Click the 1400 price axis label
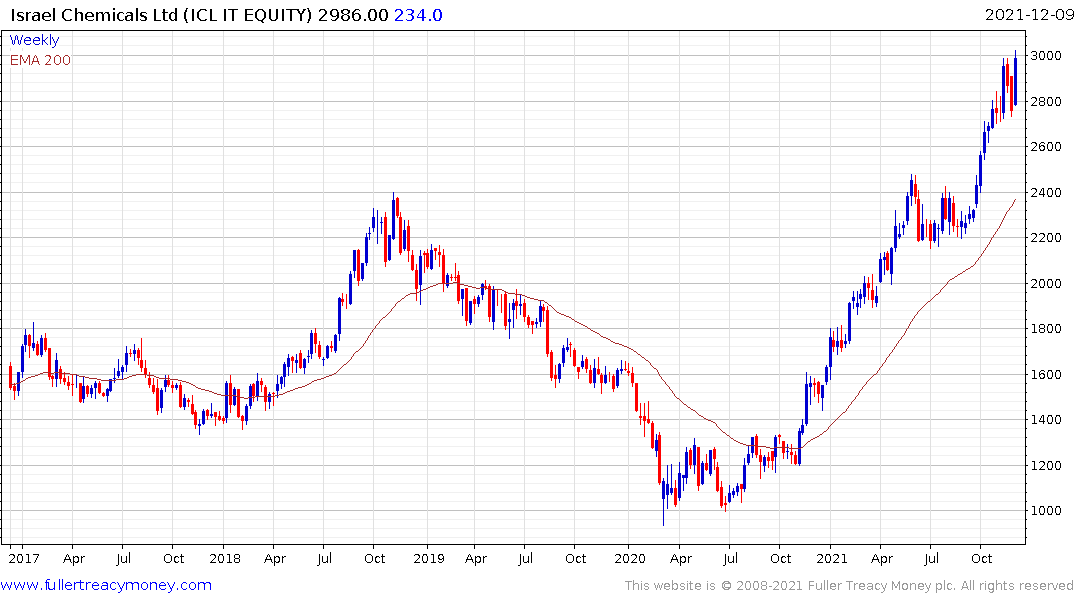This screenshot has width=1075, height=600. (x=1046, y=420)
